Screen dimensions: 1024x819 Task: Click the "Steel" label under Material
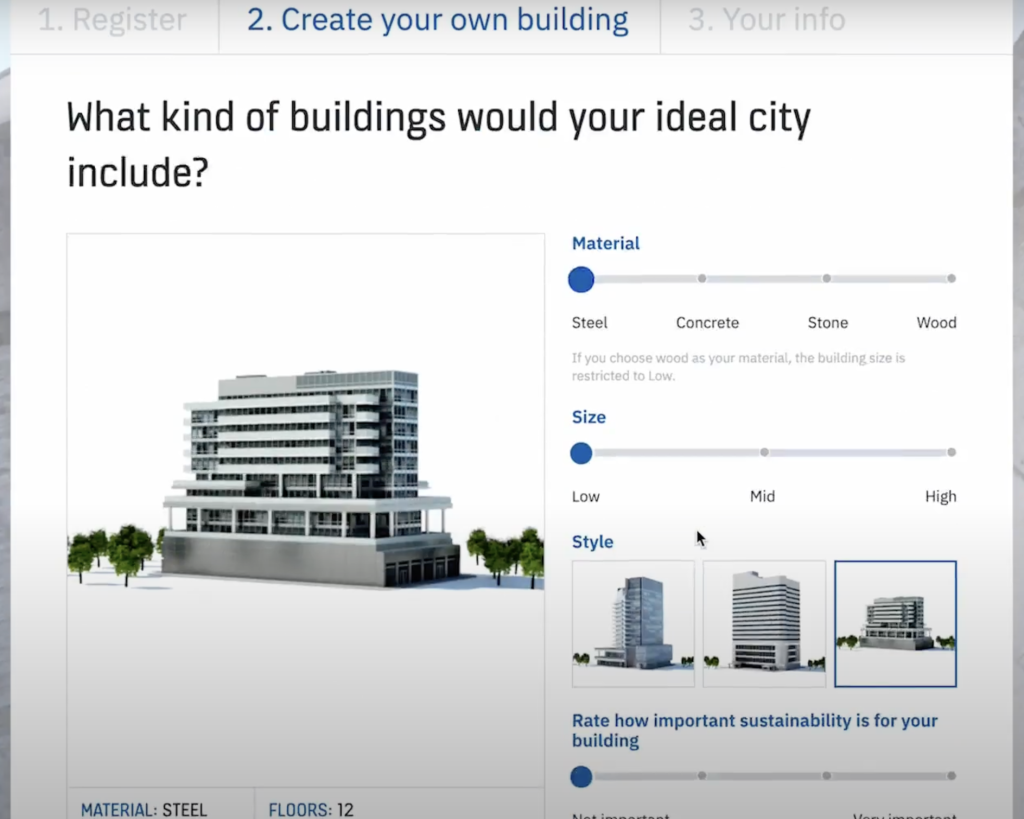tap(589, 322)
